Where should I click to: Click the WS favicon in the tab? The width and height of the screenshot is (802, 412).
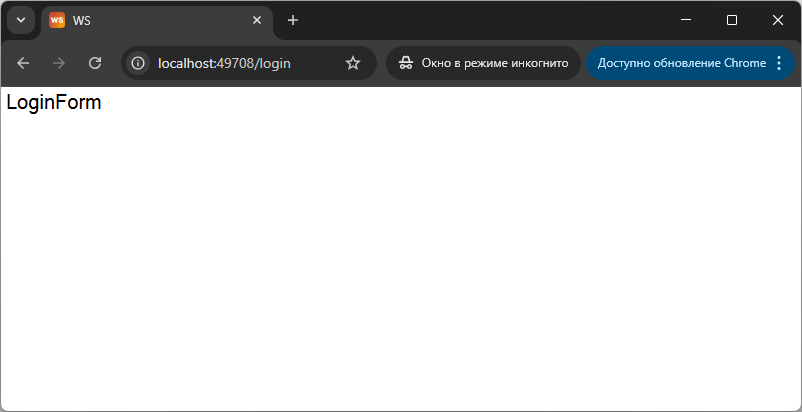point(57,21)
